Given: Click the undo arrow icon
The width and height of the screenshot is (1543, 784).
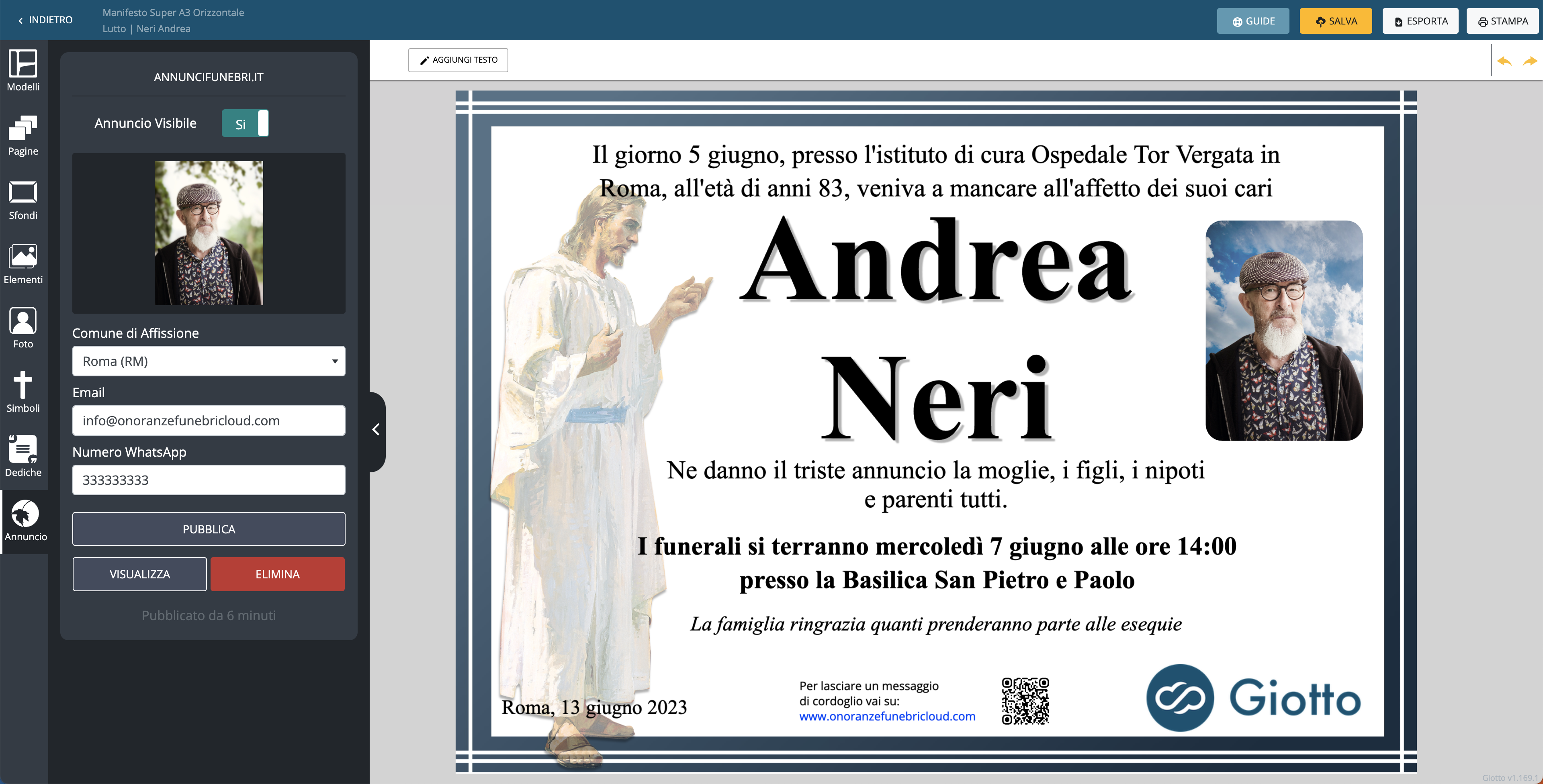Looking at the screenshot, I should [x=1504, y=61].
